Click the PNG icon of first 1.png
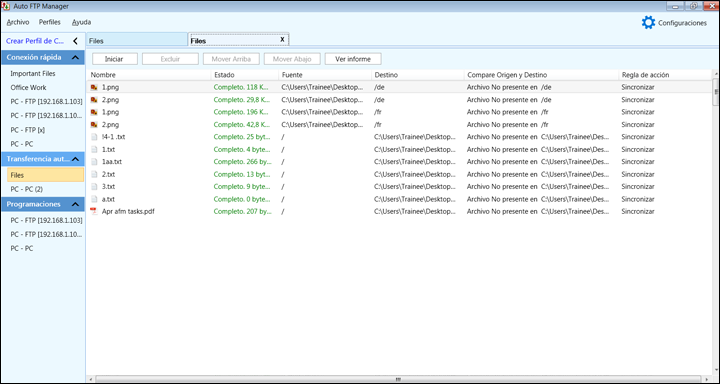This screenshot has height=384, width=720. [x=94, y=87]
